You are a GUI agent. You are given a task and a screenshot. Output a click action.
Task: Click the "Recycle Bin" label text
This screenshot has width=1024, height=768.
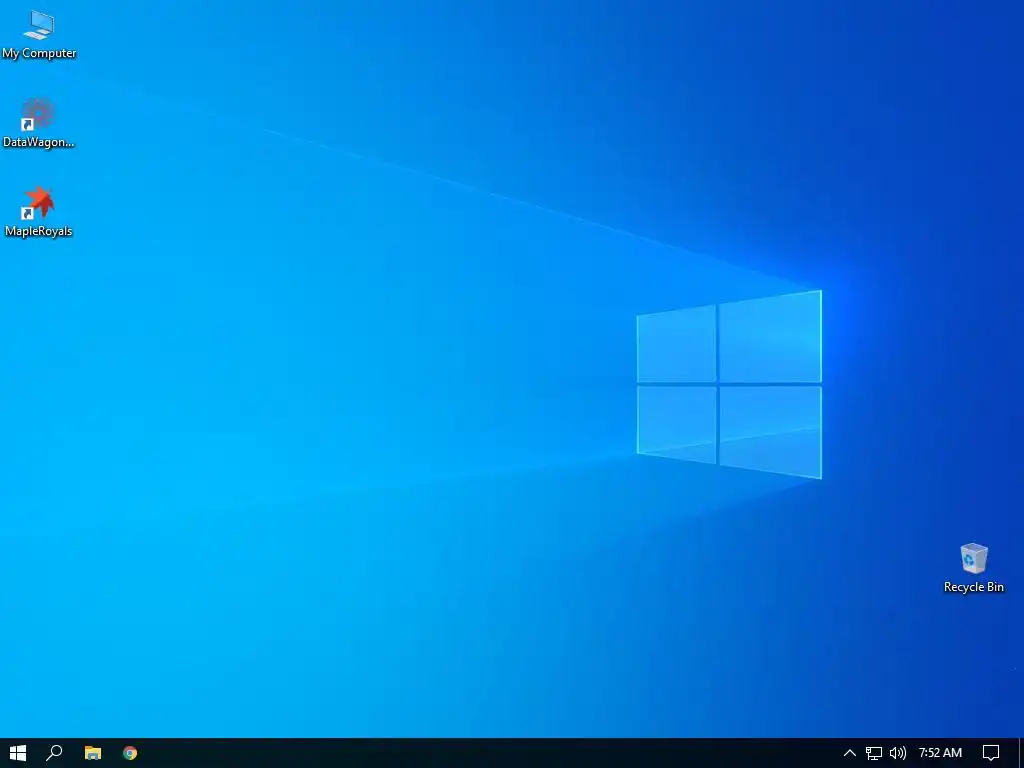pos(973,587)
